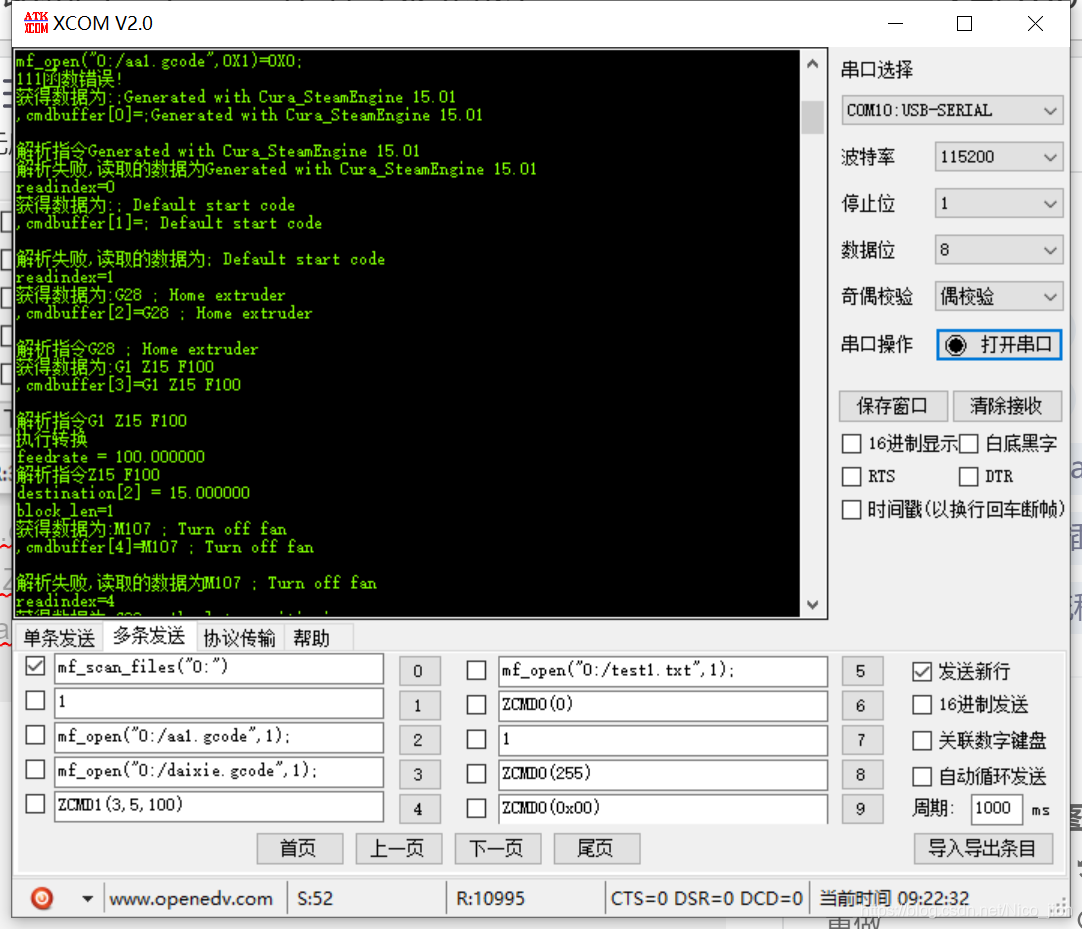Click send button 4 for ZCMD1
Image resolution: width=1082 pixels, height=929 pixels.
coord(418,809)
